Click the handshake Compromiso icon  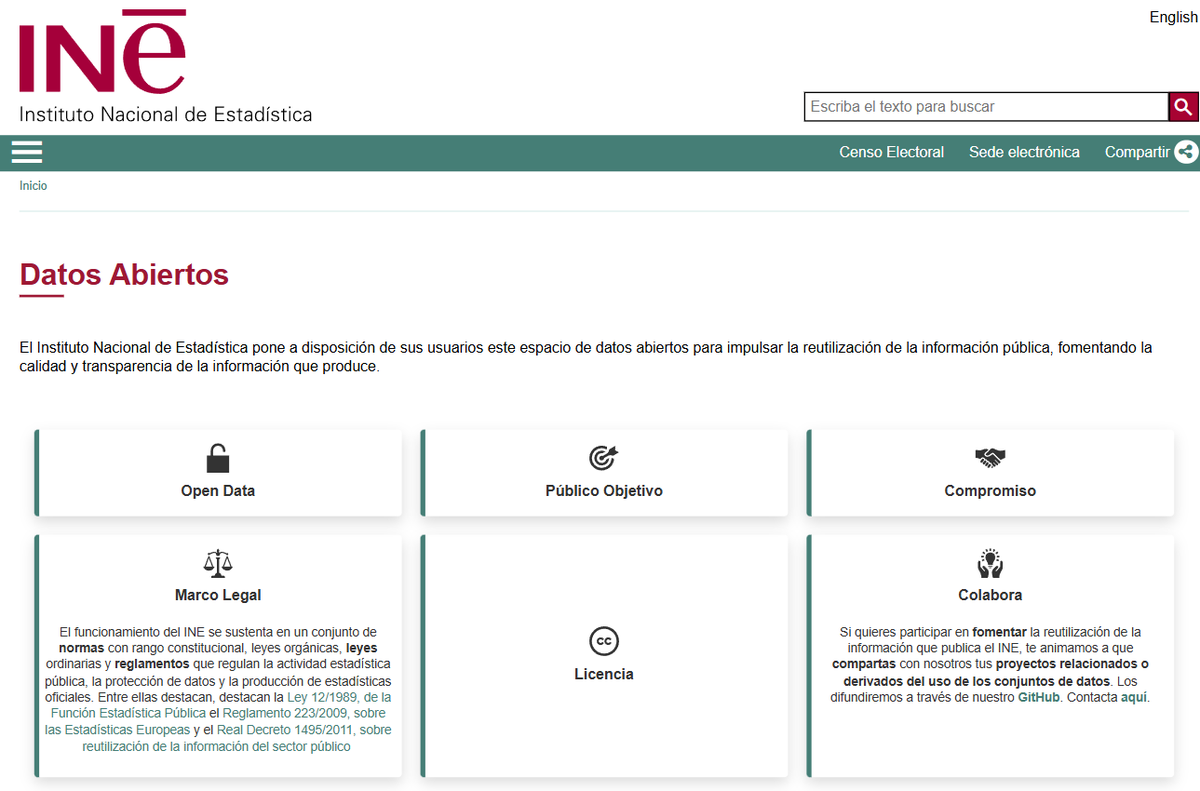click(x=990, y=458)
